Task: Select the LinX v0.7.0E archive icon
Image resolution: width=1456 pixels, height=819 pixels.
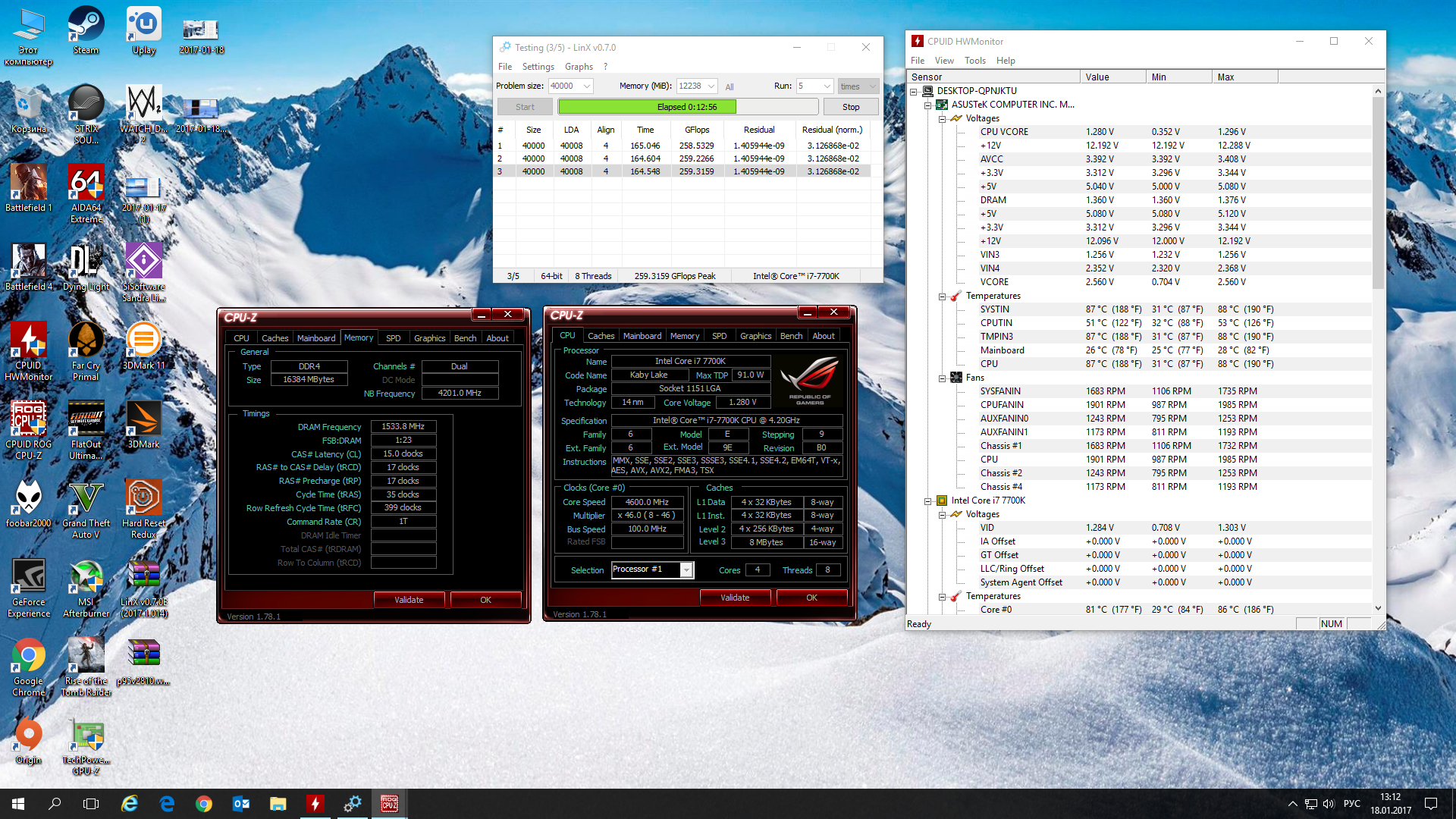Action: (x=143, y=588)
